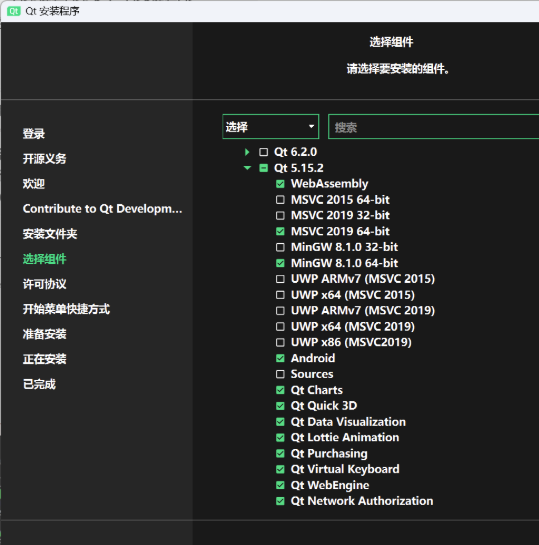This screenshot has width=539, height=545.
Task: Uncheck the Qt Virtual Keyboard checkbox
Action: coord(280,469)
